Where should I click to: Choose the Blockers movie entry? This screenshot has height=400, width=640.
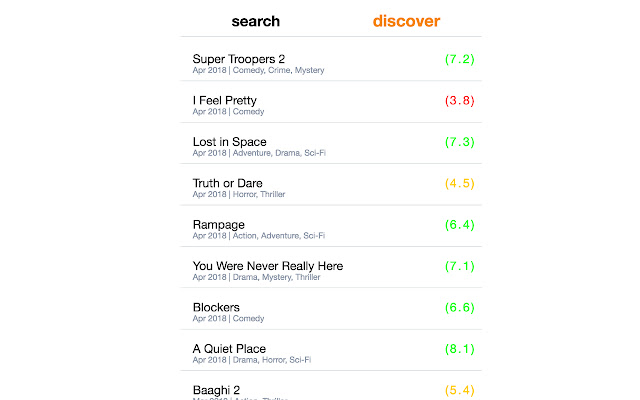[x=215, y=307]
